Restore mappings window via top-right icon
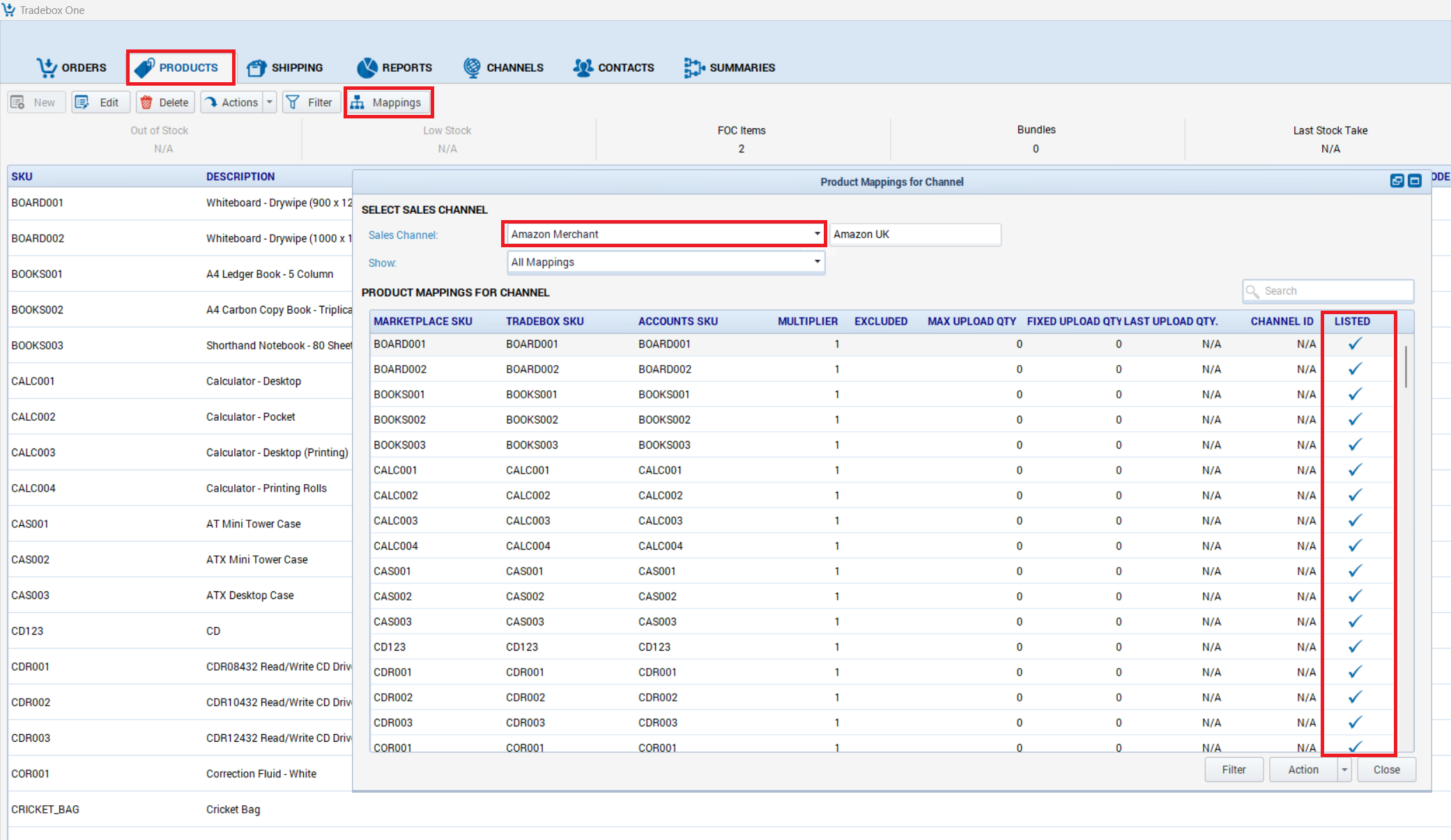 pos(1397,181)
